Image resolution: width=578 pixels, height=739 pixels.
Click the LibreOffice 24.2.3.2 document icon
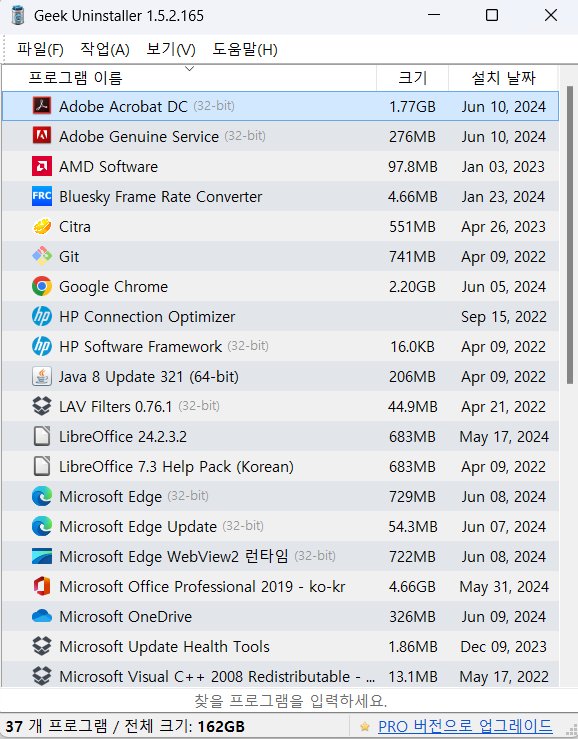click(x=42, y=436)
